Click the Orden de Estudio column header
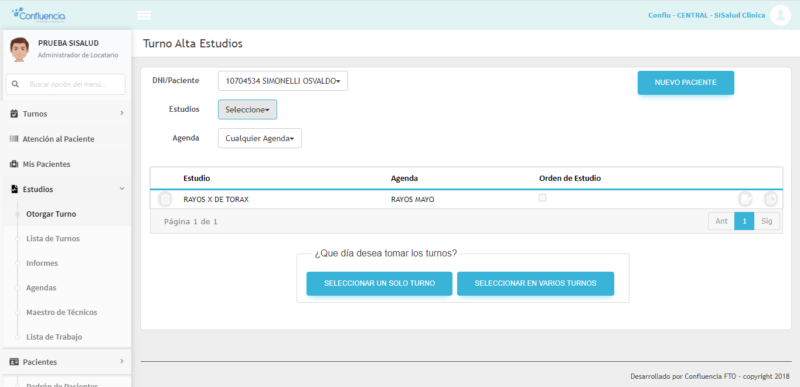The height and width of the screenshot is (387, 800). click(570, 178)
